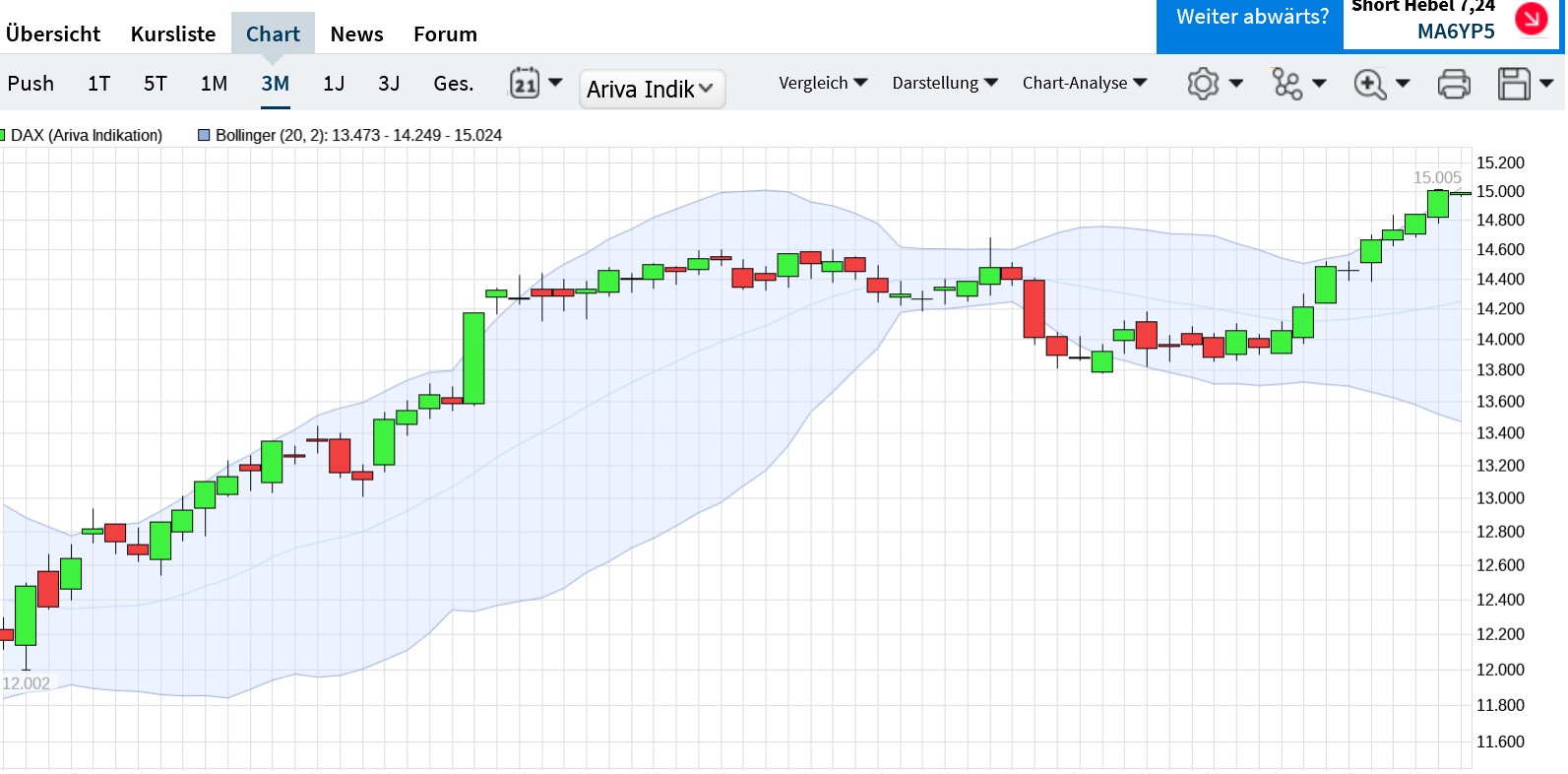Switch to the Übersicht tab
Image resolution: width=1568 pixels, height=774 pixels.
pos(53,34)
